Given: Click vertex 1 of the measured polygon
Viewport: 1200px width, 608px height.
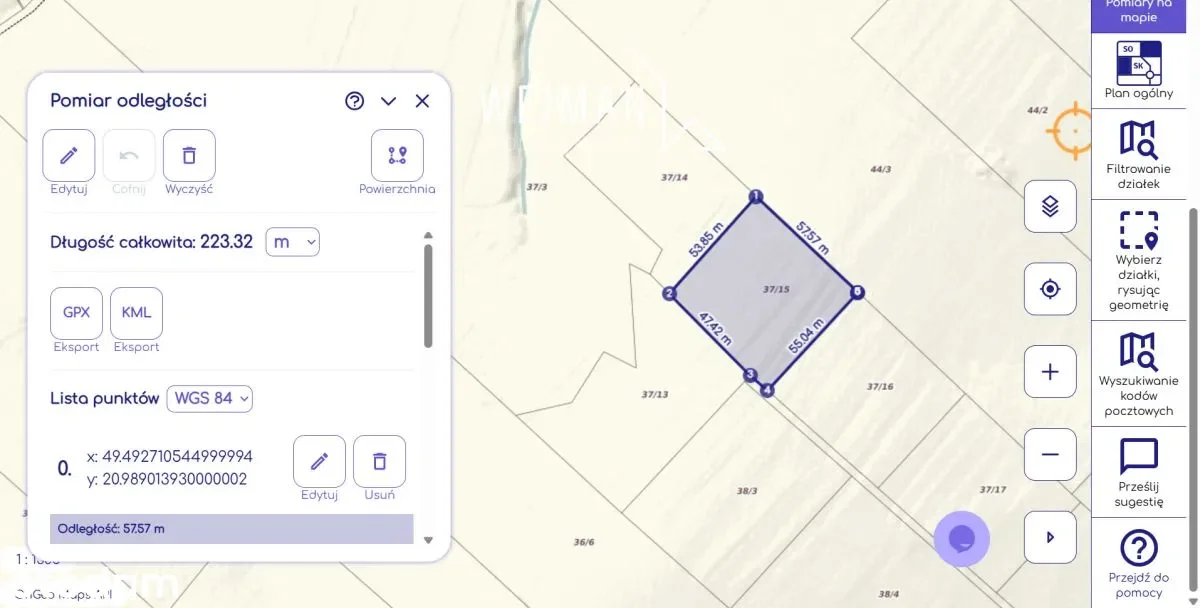Looking at the screenshot, I should [x=756, y=196].
